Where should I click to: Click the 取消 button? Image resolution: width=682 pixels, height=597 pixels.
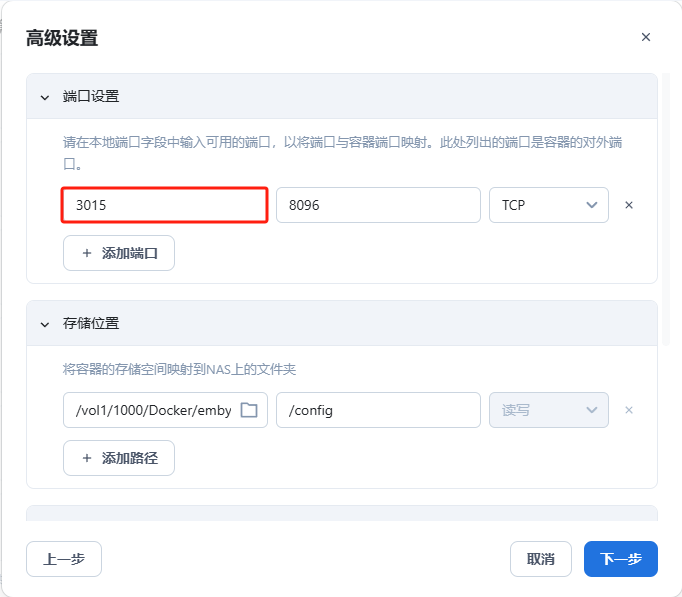coord(541,559)
